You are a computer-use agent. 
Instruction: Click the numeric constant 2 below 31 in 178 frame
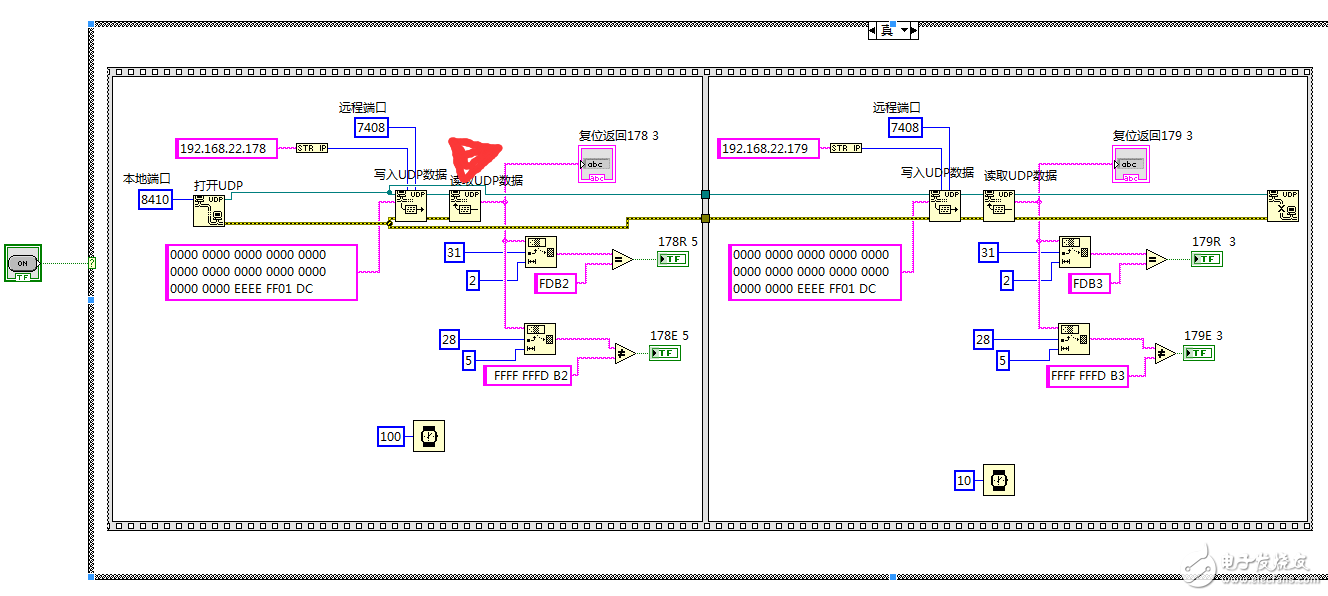pos(472,281)
